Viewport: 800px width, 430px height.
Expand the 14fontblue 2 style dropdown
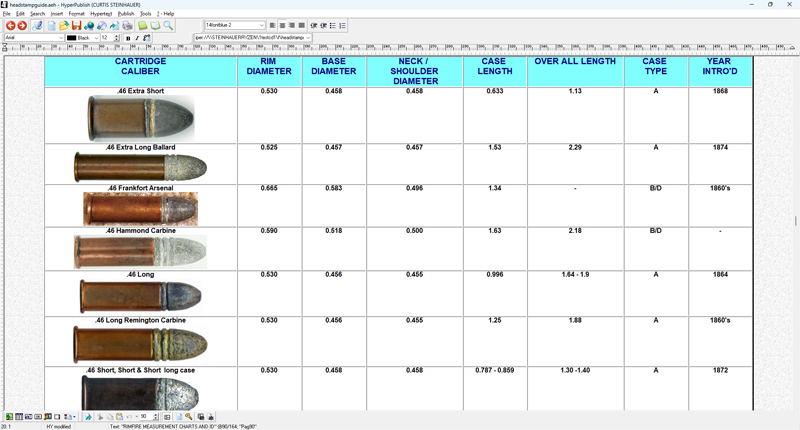pyautogui.click(x=262, y=26)
